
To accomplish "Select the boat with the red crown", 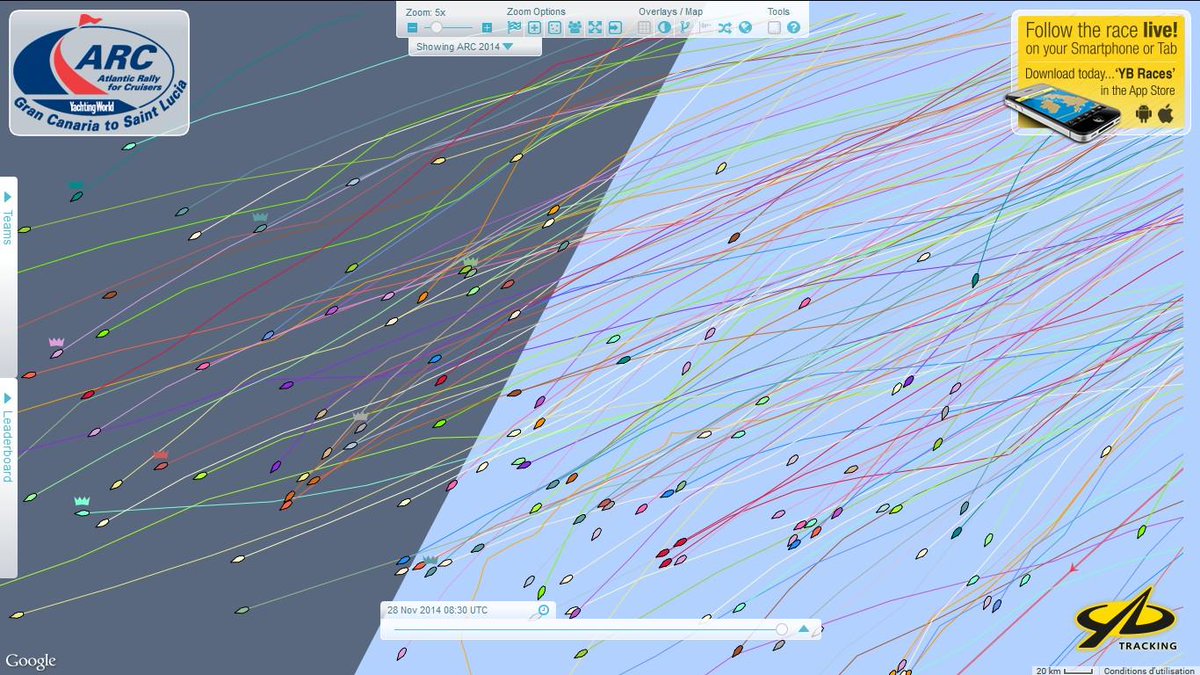I will [x=160, y=466].
